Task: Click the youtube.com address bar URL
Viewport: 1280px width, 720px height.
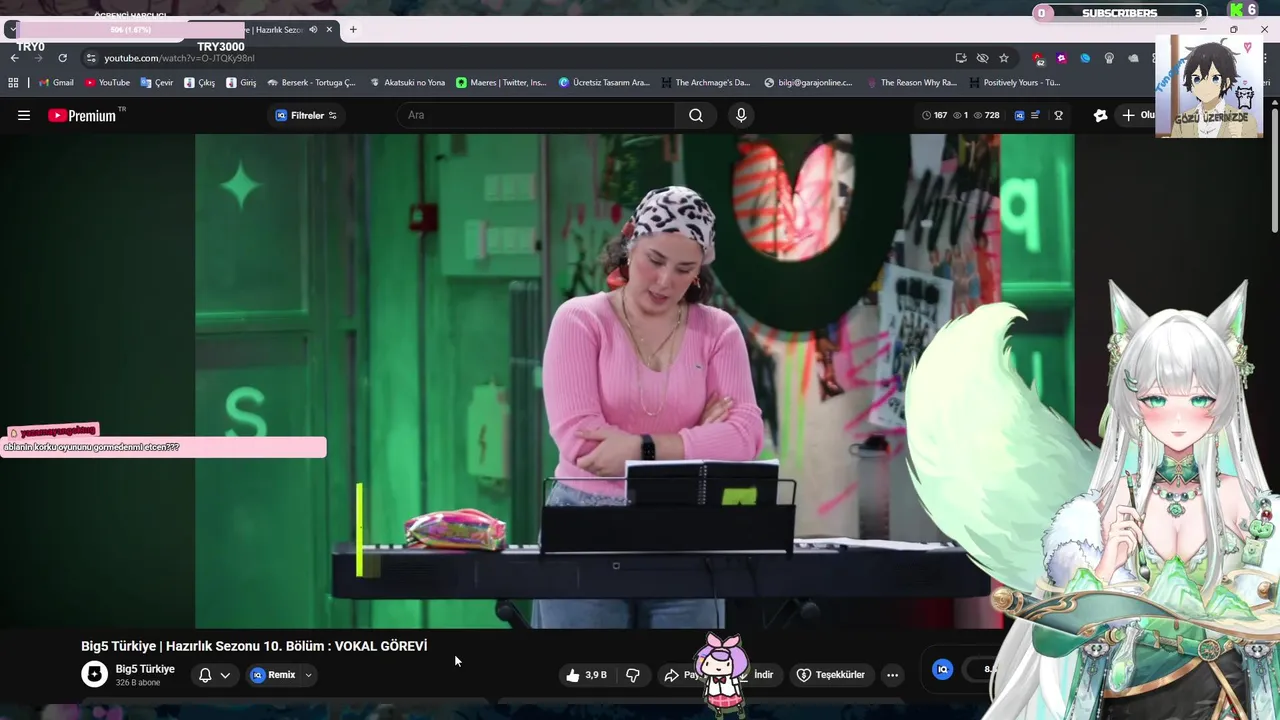Action: 179,58
